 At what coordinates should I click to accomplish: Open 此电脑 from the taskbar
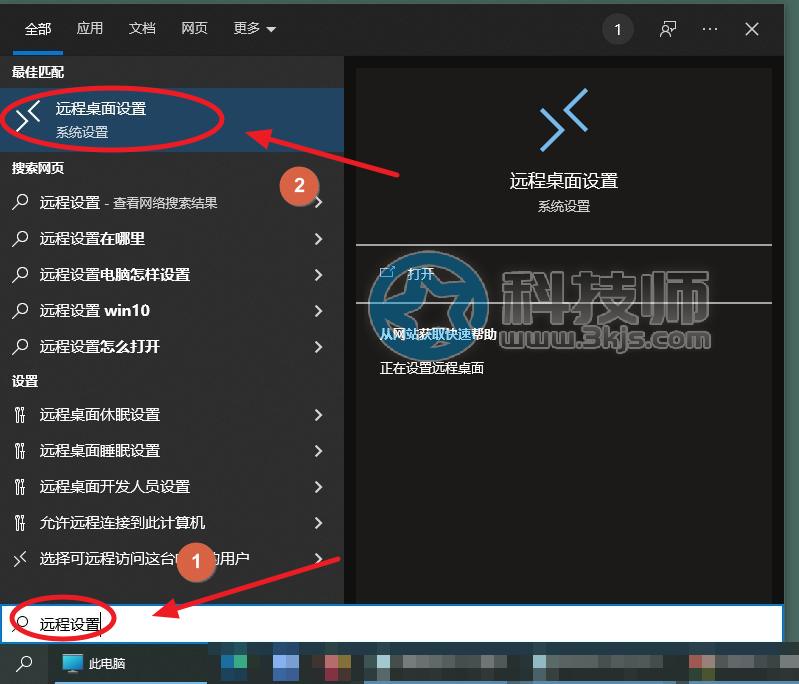130,663
